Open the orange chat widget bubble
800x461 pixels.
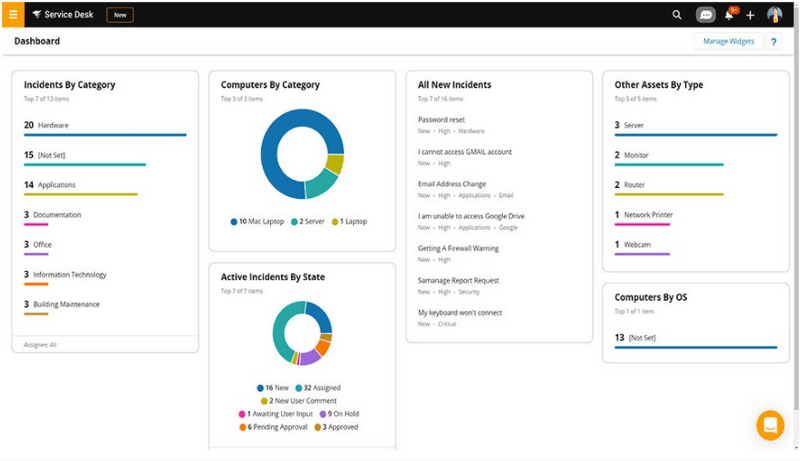pos(770,425)
